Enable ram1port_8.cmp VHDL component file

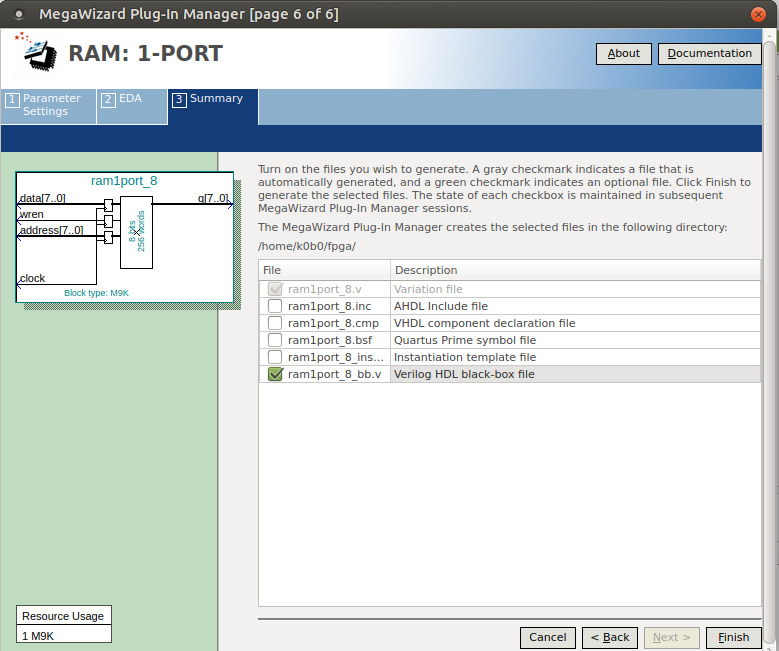point(275,323)
